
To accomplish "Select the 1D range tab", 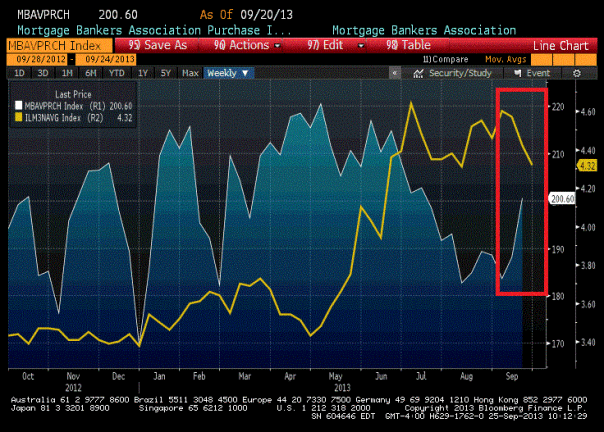I will point(19,73).
